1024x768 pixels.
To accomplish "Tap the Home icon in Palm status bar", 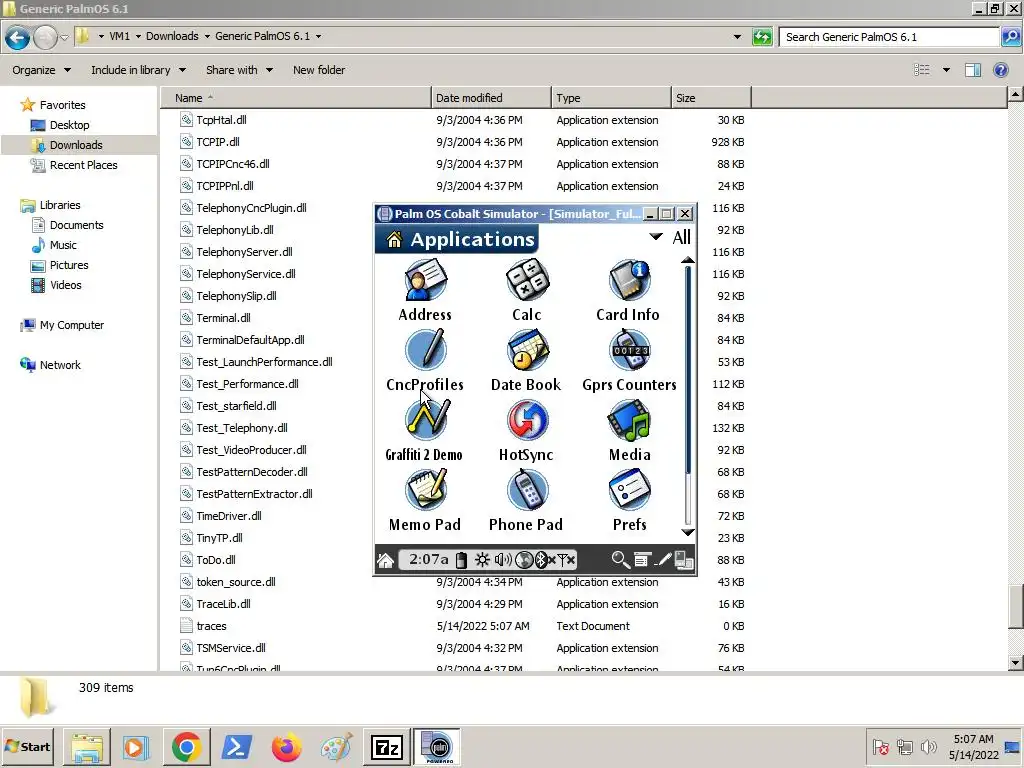I will click(385, 560).
